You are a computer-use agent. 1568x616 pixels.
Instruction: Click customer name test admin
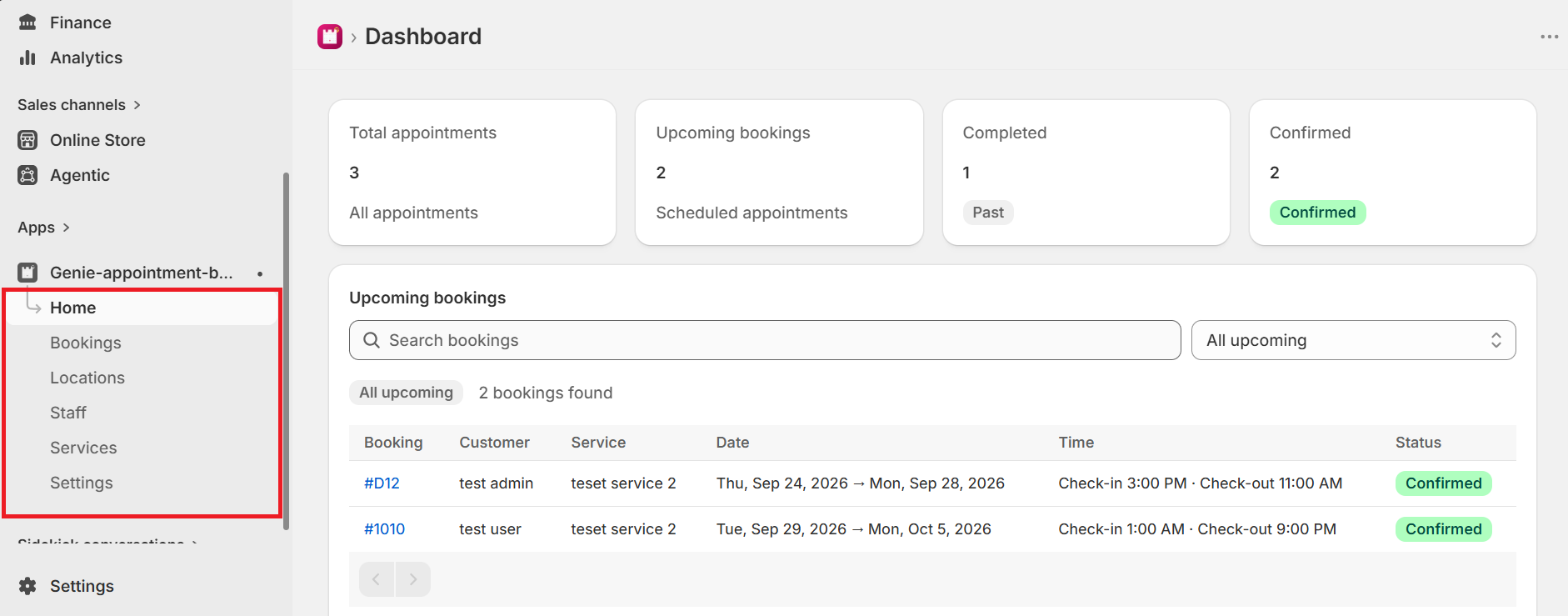(496, 483)
